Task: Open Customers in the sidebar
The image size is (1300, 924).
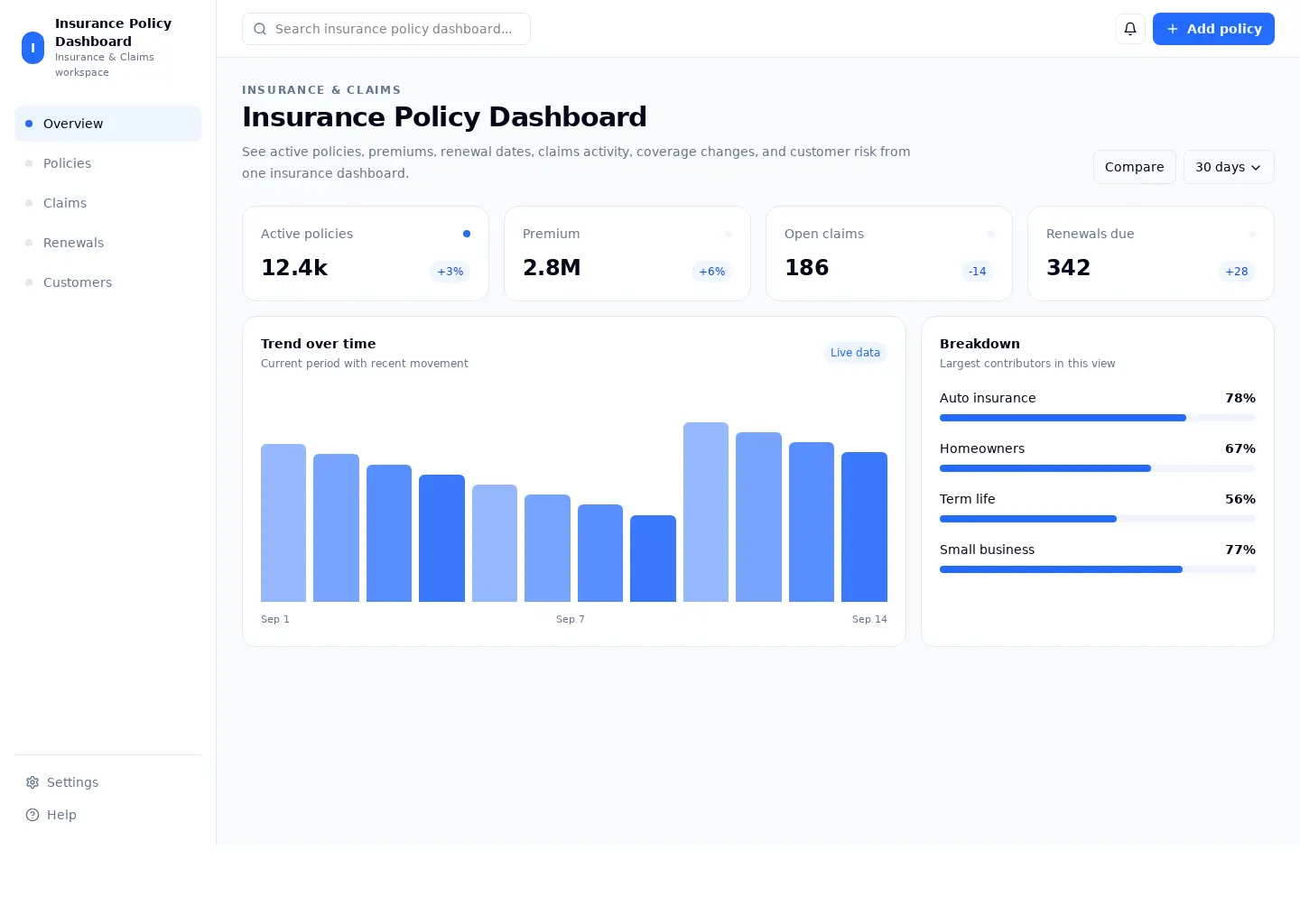Action: 108,282
